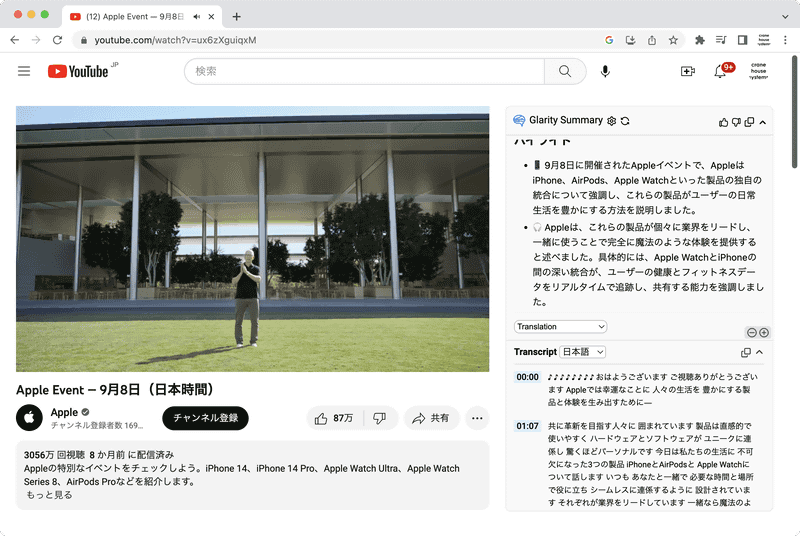Share this page from address bar
The image size is (800, 536).
click(652, 40)
